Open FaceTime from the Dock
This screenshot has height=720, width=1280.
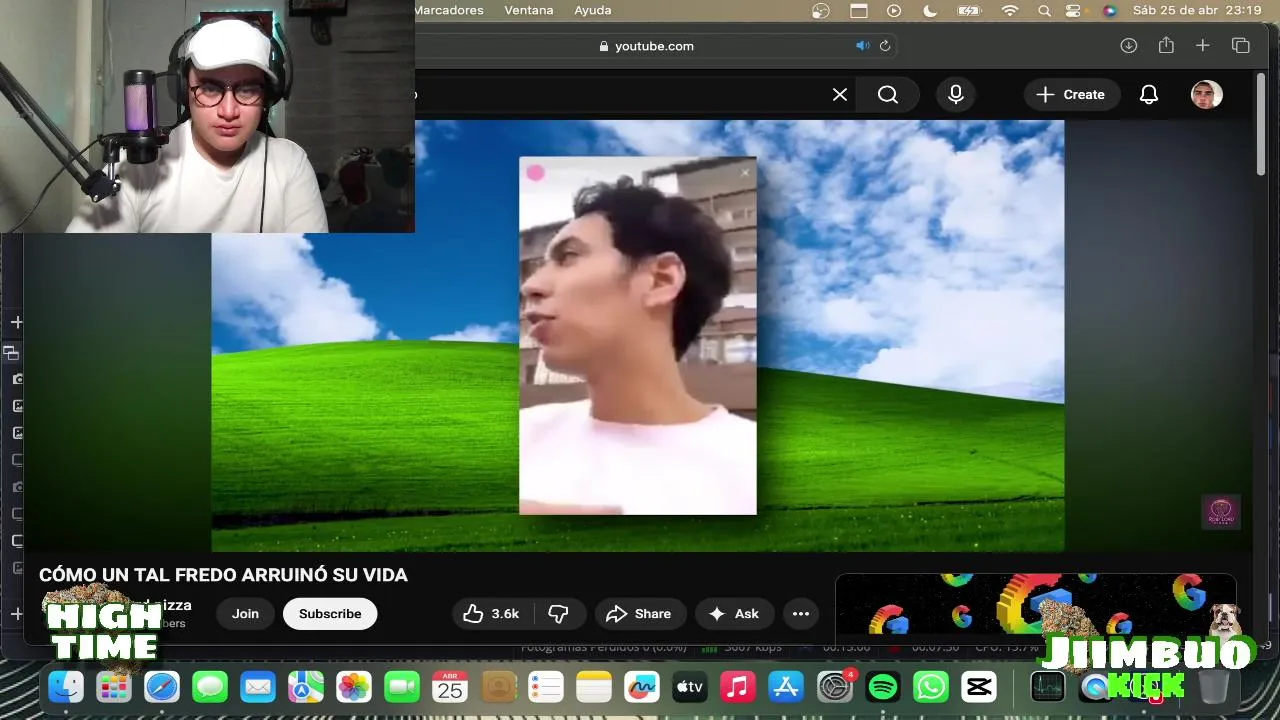[x=402, y=687]
